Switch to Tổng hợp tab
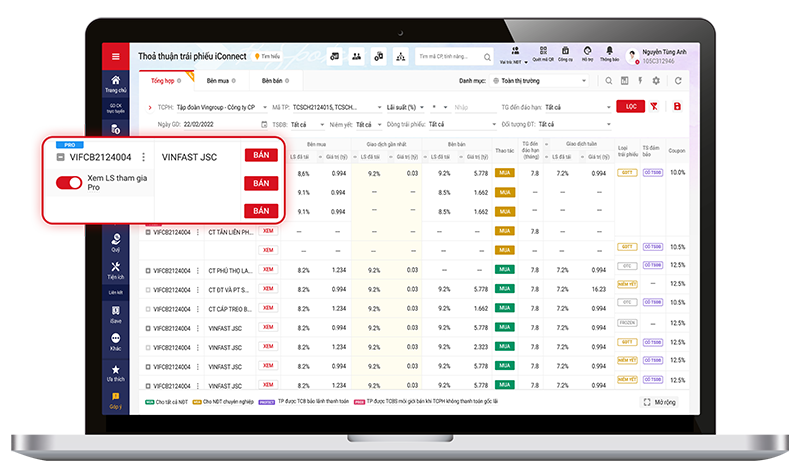Viewport: 800px width, 474px height. 166,81
